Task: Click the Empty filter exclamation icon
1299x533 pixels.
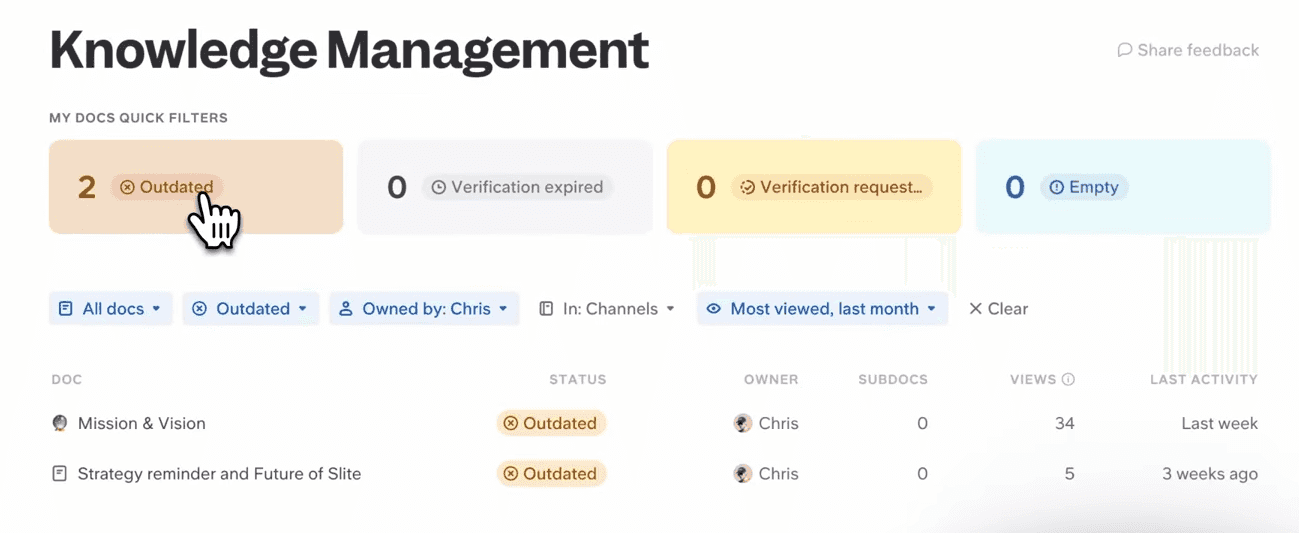Action: 1056,187
